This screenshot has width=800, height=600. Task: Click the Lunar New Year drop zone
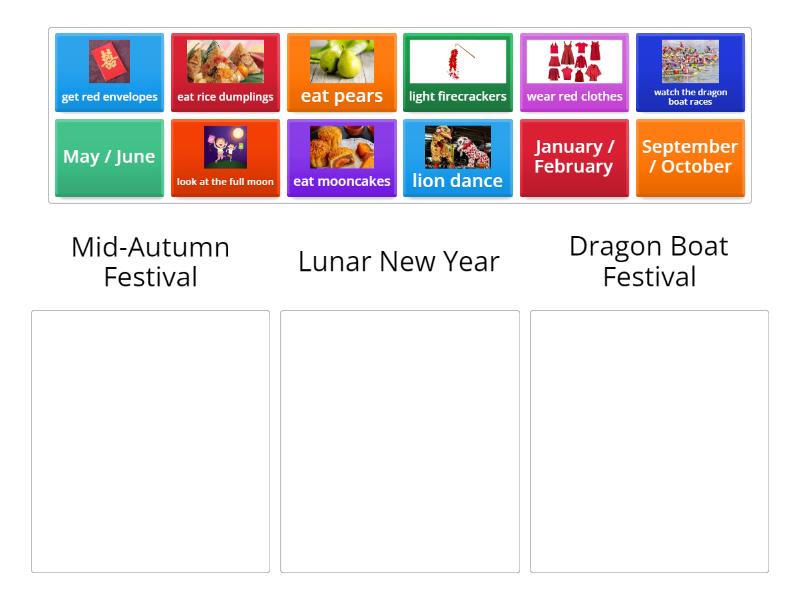(x=399, y=440)
